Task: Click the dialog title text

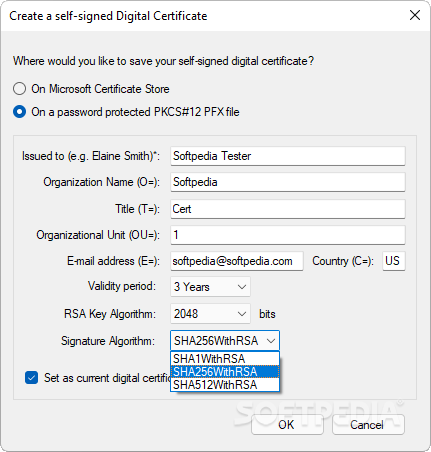Action: click(108, 16)
